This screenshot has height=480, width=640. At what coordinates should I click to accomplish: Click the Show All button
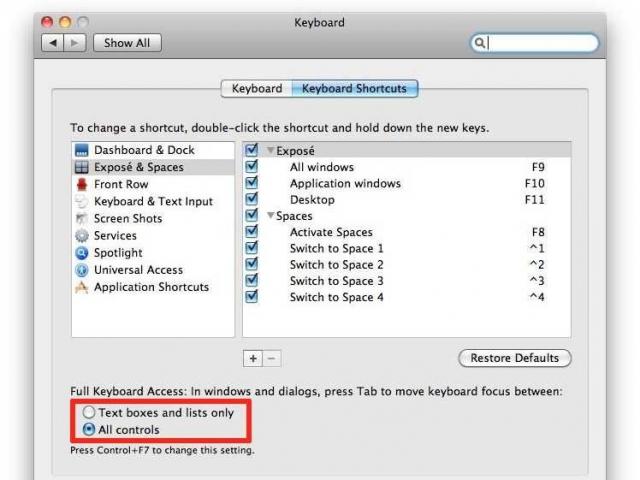pyautogui.click(x=126, y=43)
